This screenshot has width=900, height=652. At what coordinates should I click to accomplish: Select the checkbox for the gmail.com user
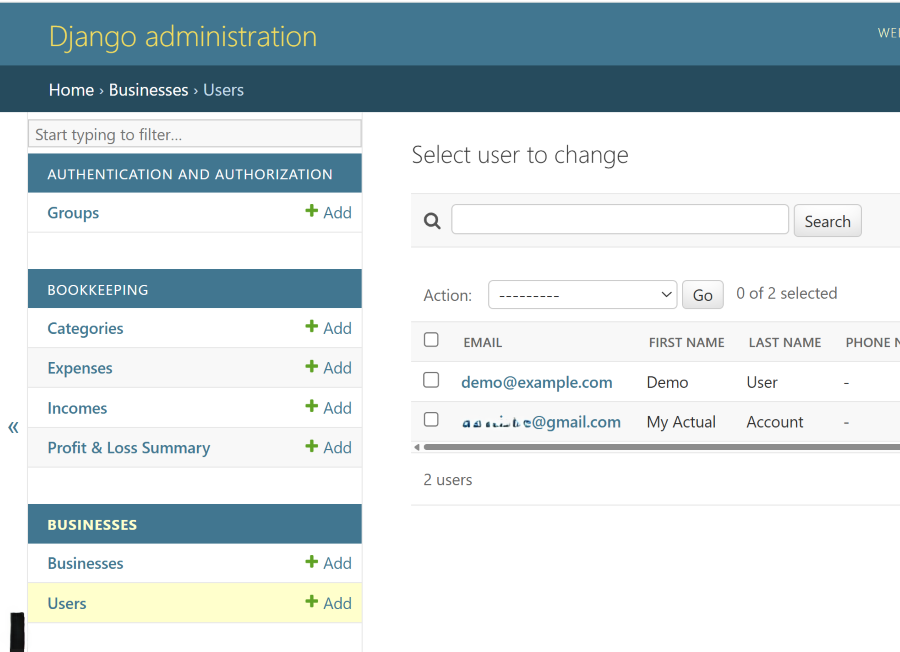[x=431, y=420]
